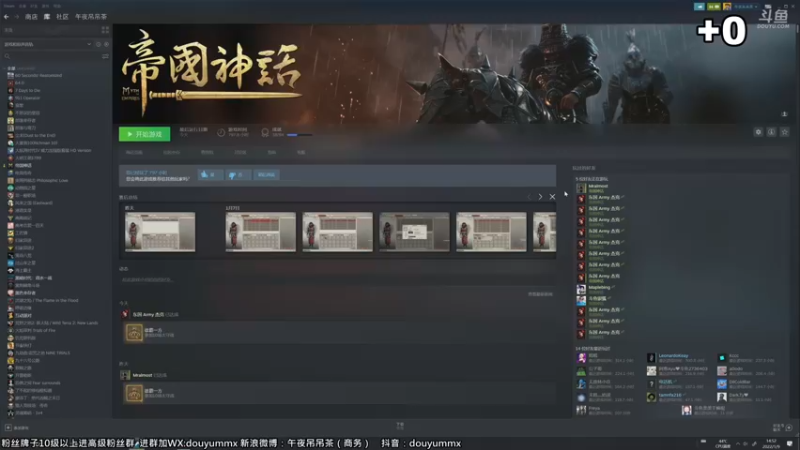Add game to favorites star icon
Viewport: 800px width, 450px height.
785,132
